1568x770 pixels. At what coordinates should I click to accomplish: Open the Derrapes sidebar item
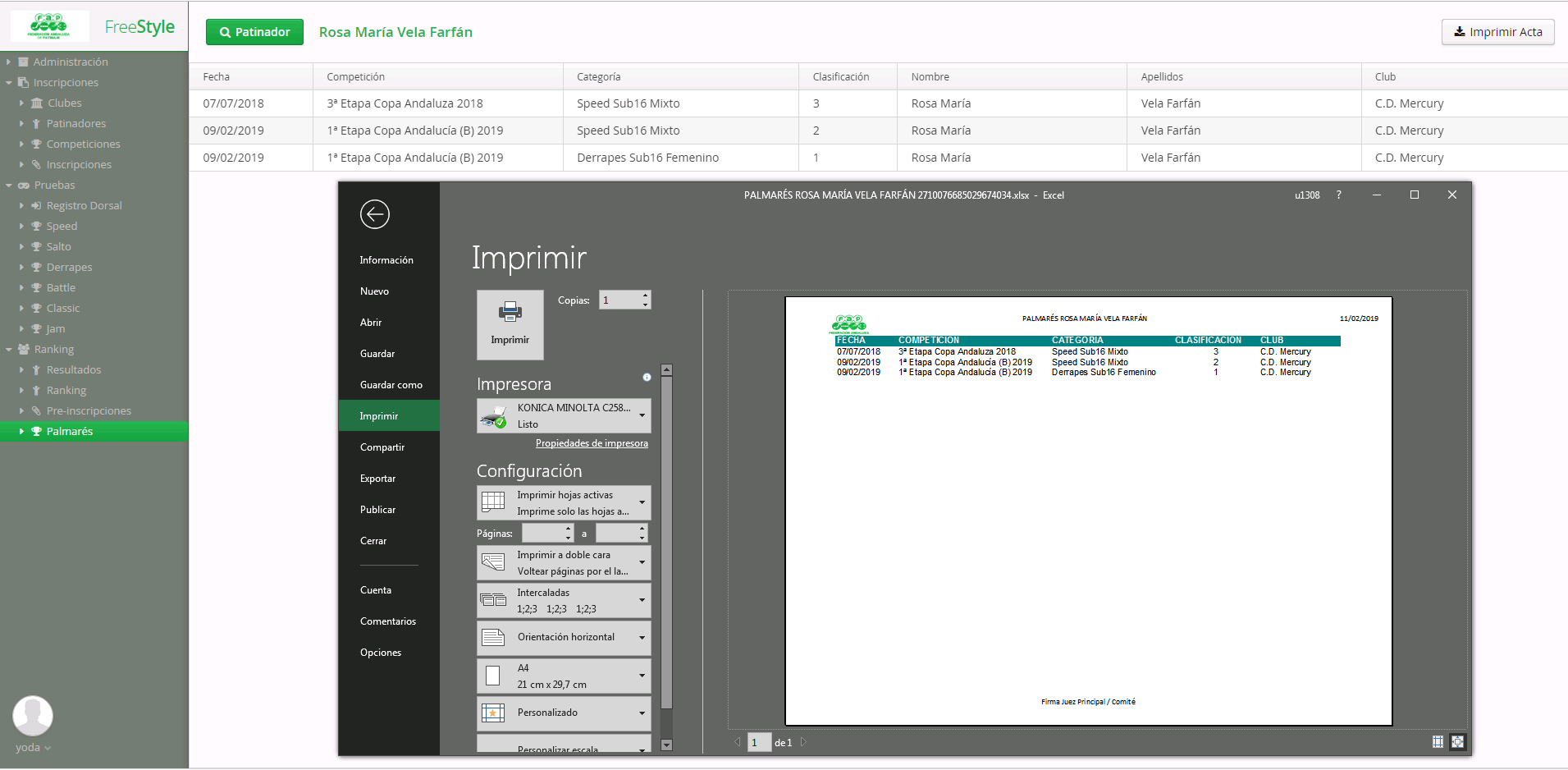coord(69,268)
